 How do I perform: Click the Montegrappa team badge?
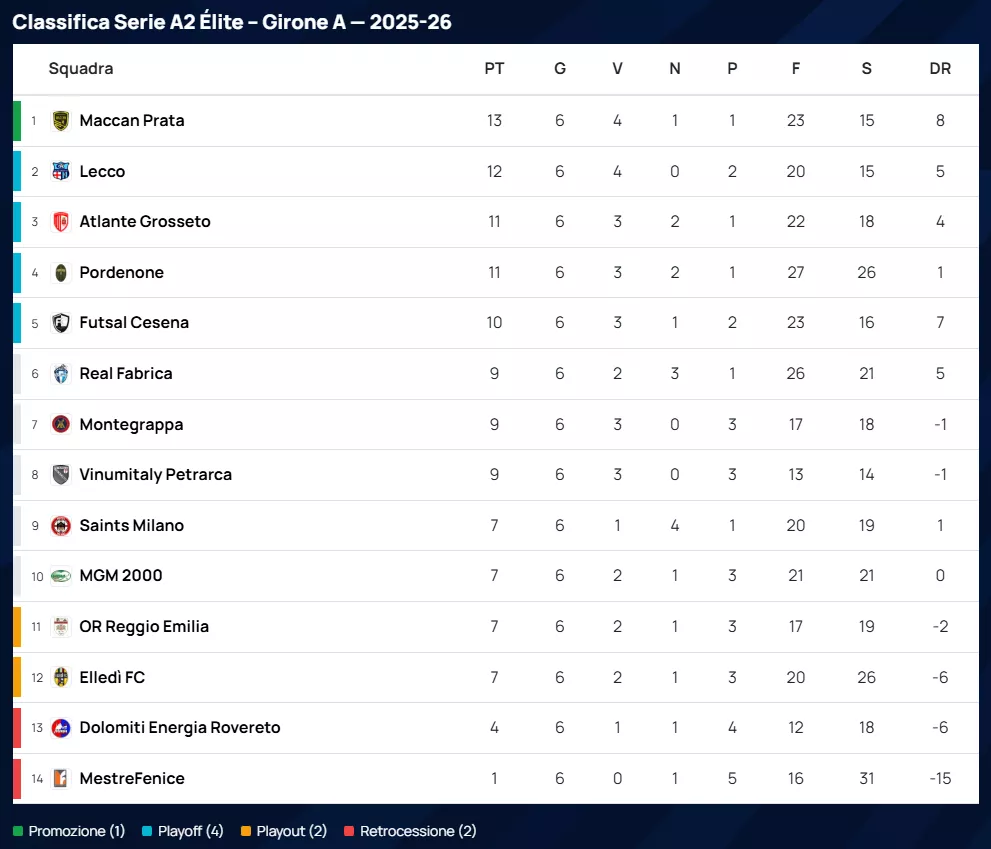[x=61, y=424]
